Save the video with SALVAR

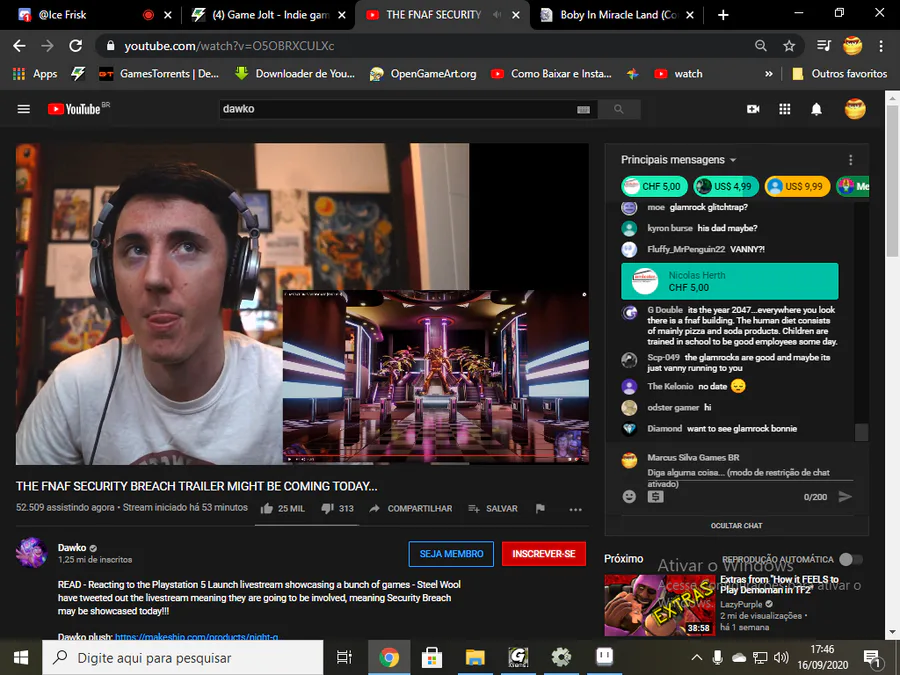click(492, 509)
